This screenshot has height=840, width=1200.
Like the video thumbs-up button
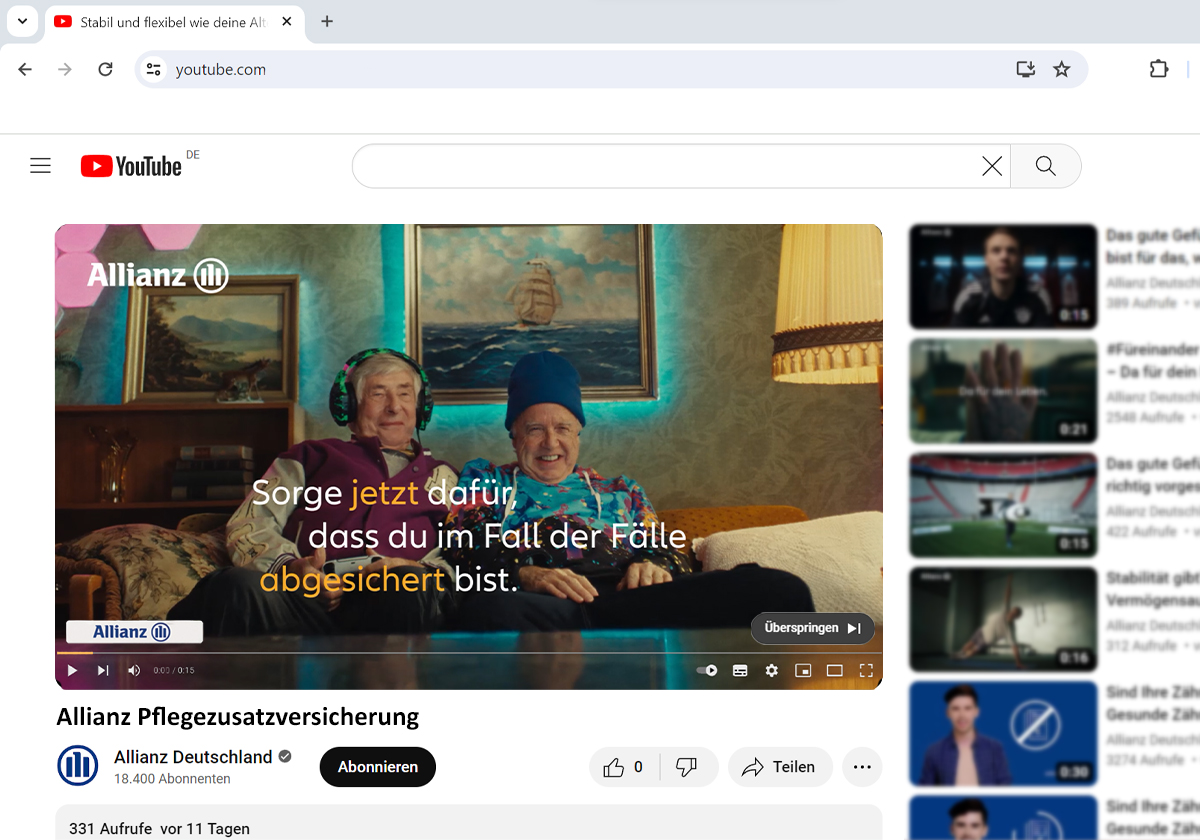[x=622, y=767]
